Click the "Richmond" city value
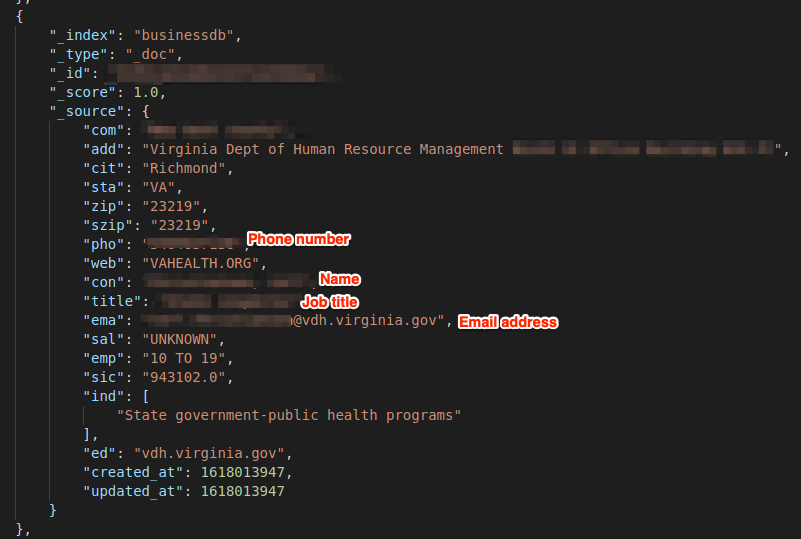Image resolution: width=801 pixels, height=539 pixels. [x=184, y=168]
